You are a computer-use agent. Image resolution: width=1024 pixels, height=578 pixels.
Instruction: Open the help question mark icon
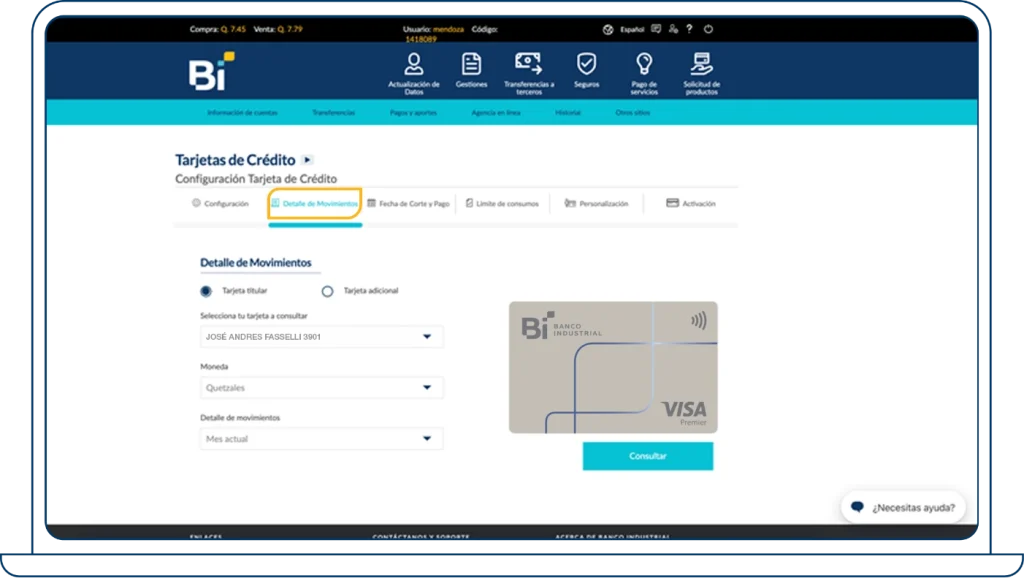[690, 29]
